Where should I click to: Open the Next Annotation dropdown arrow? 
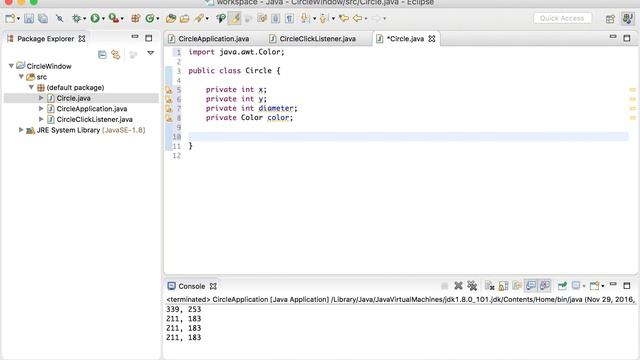click(x=314, y=19)
